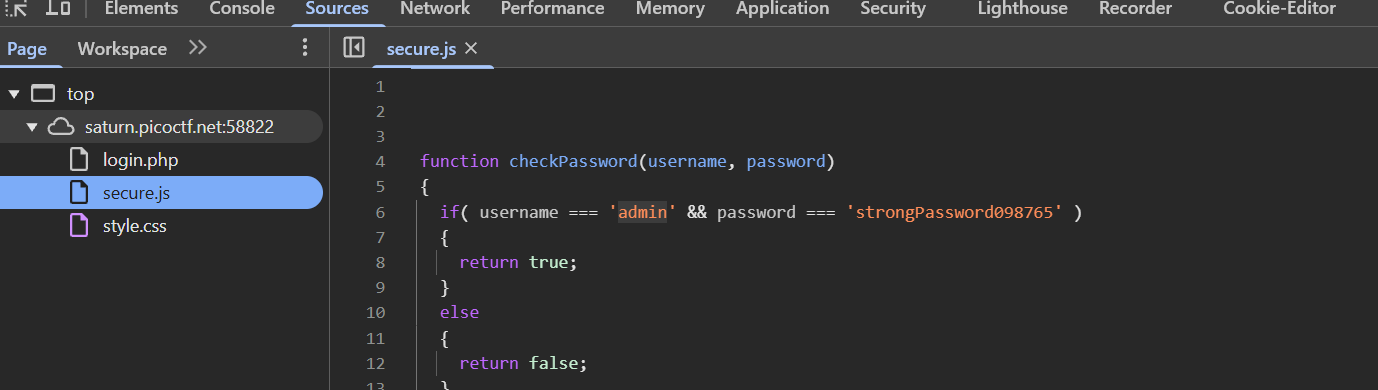Click the function keyword on line 4
The image size is (1378, 390).
(459, 161)
